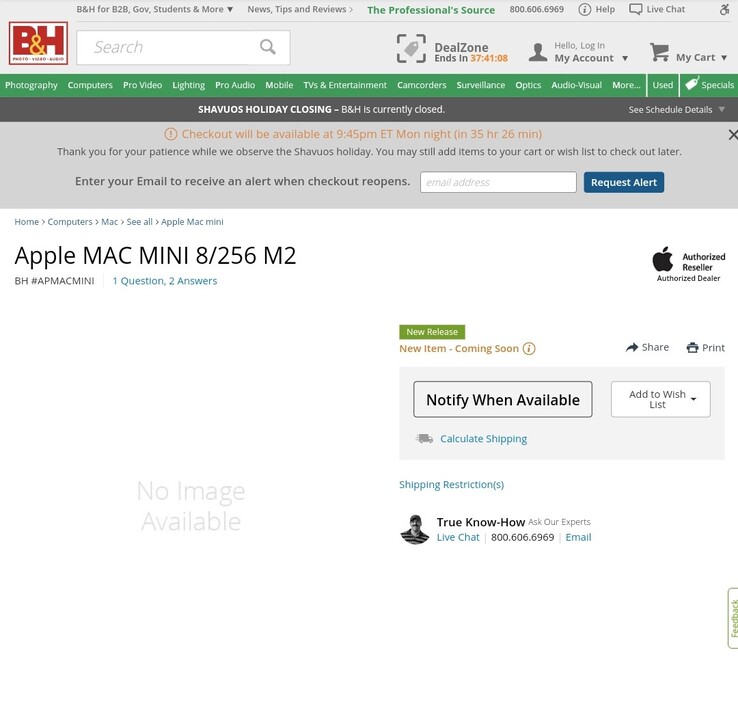
Task: Click the DealZone countdown timer
Action: click(x=489, y=58)
